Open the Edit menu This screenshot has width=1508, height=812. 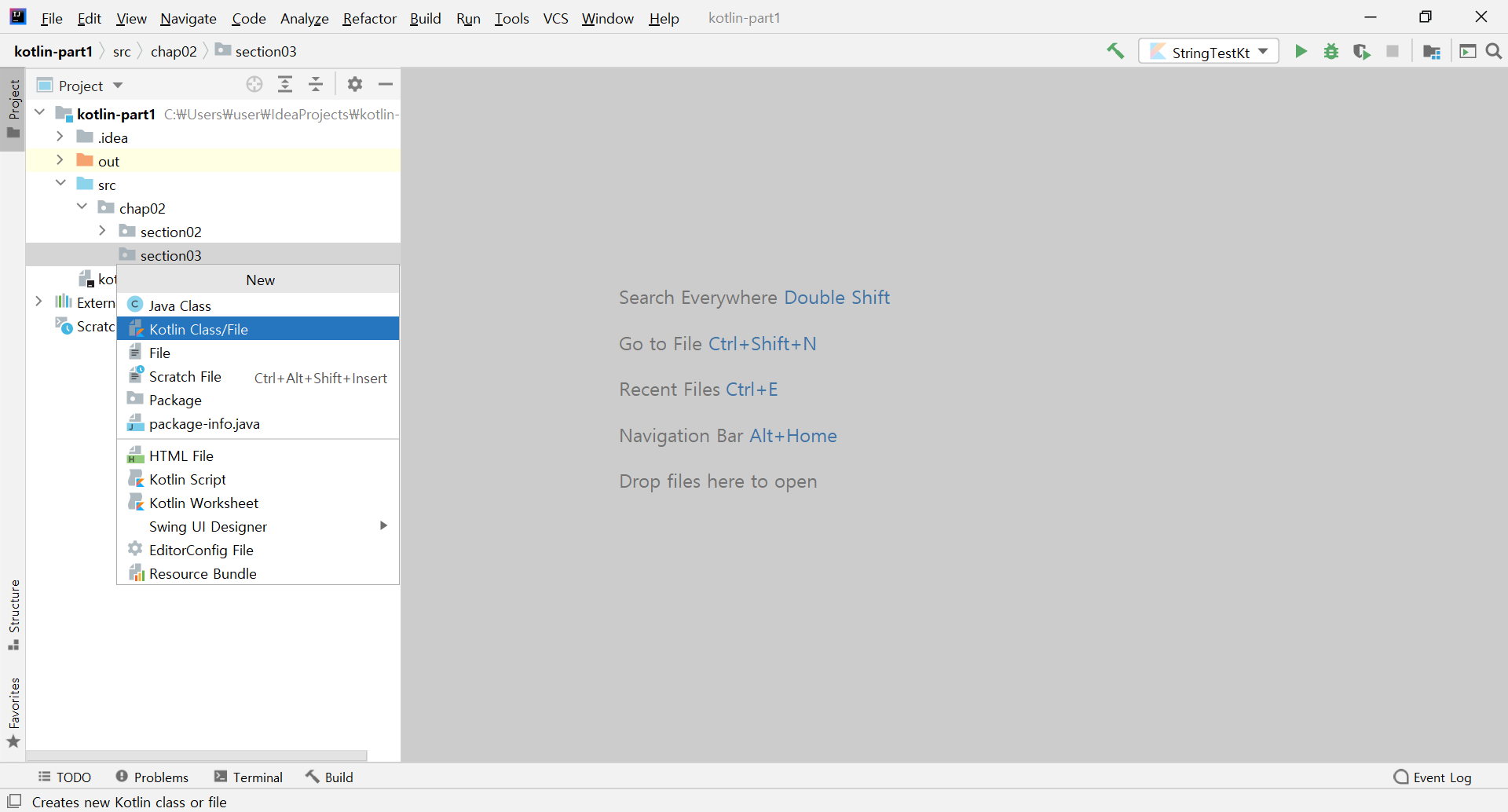tap(90, 18)
